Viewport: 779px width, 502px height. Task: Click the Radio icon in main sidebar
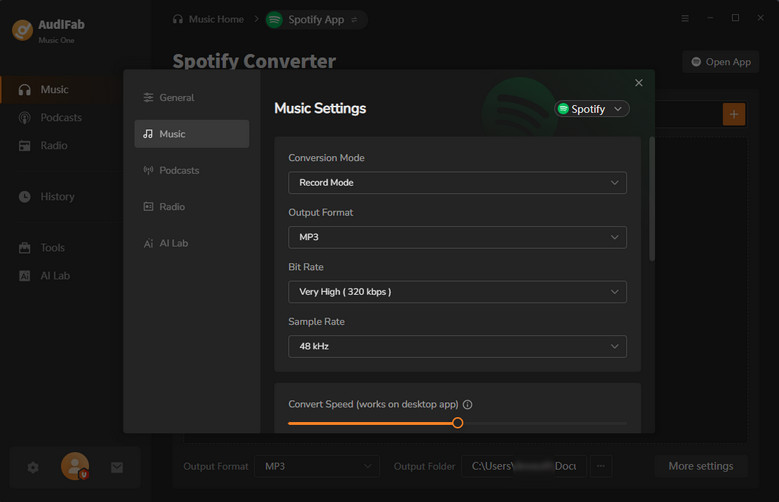(24, 146)
